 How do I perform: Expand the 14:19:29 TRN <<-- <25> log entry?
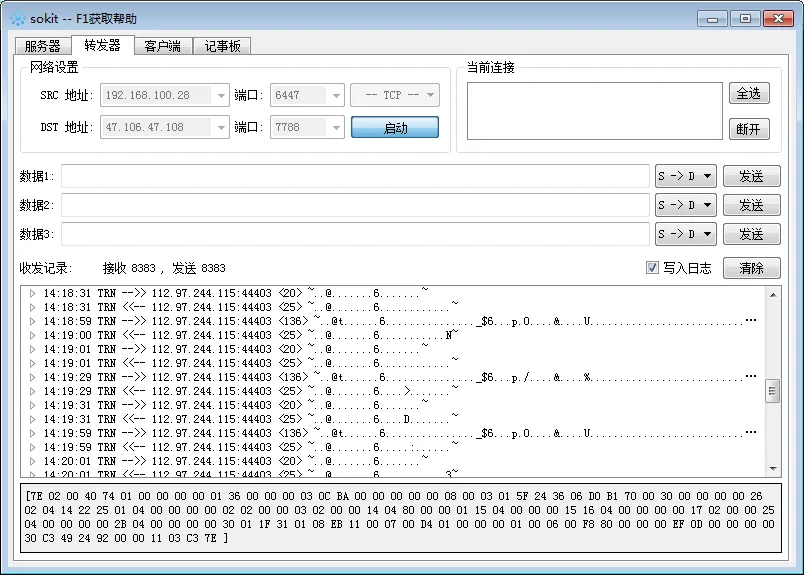(32, 391)
